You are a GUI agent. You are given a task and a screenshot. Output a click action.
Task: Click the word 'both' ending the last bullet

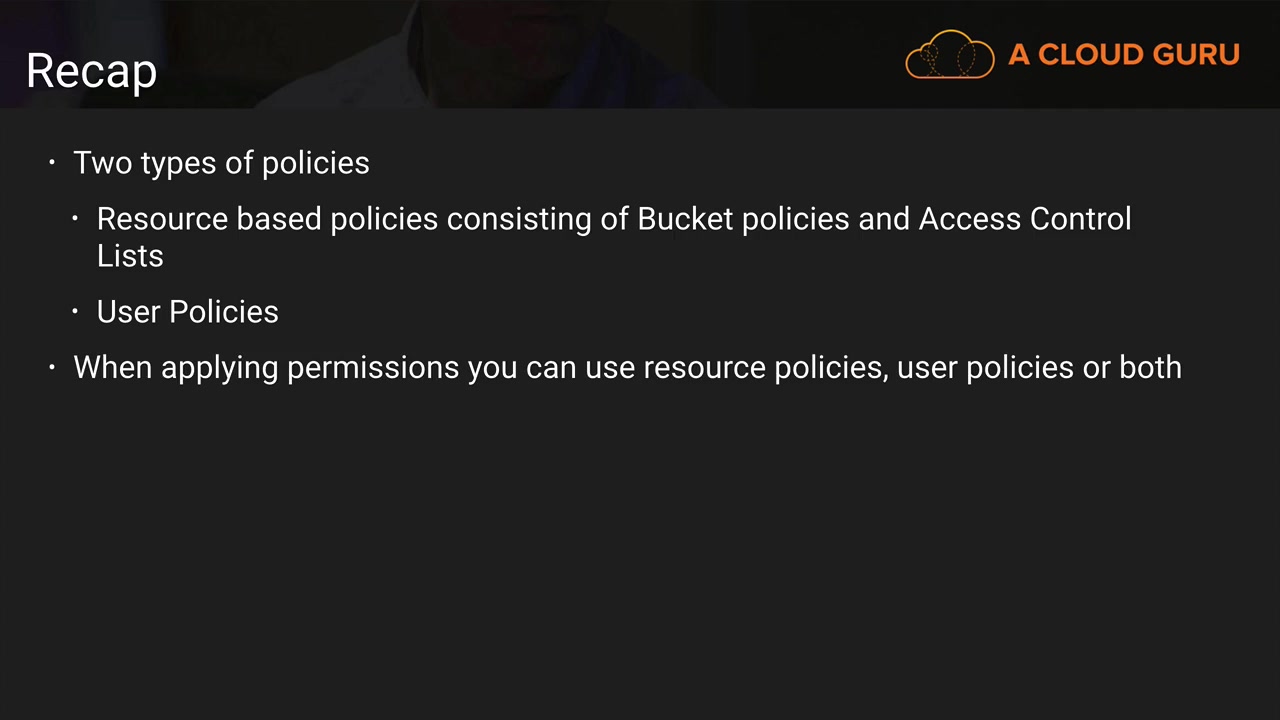[1150, 368]
